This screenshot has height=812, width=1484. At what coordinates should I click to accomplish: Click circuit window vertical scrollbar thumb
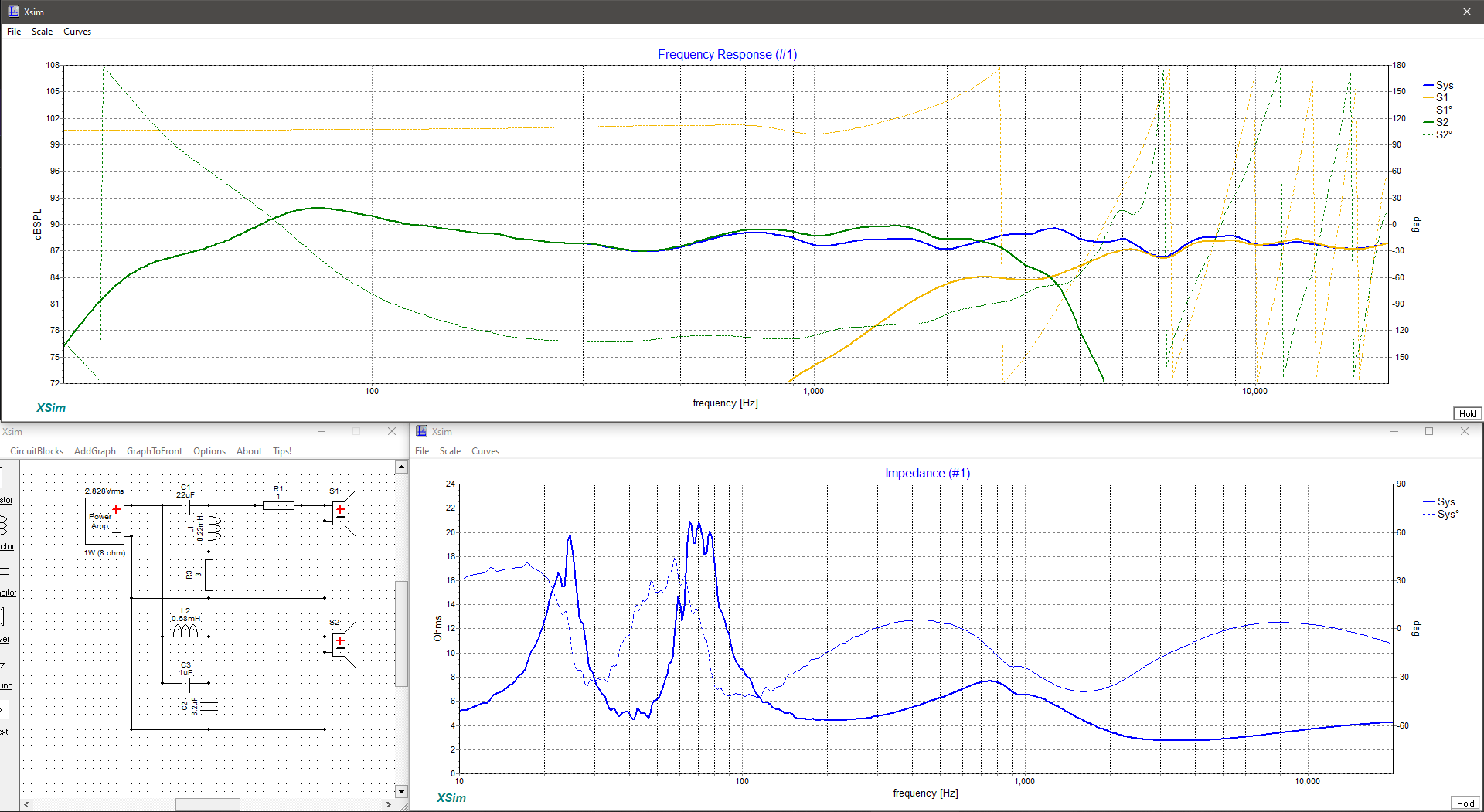point(401,634)
